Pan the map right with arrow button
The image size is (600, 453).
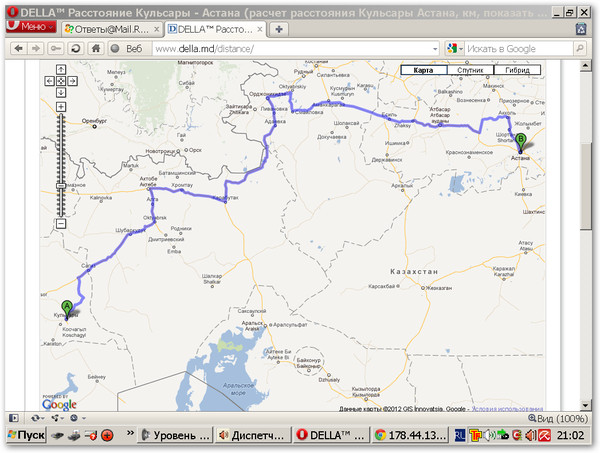coord(70,81)
